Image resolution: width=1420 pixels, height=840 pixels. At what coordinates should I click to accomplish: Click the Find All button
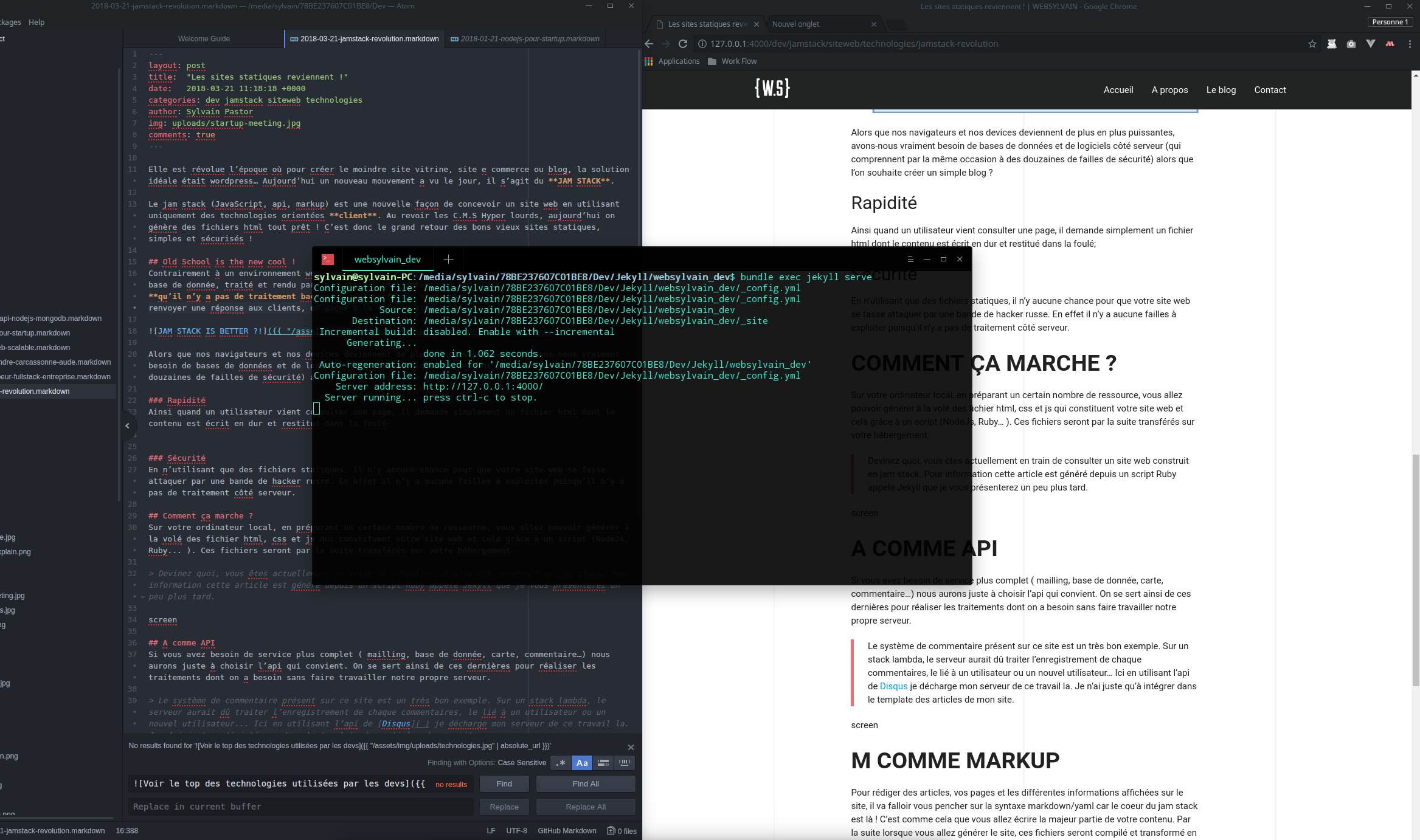point(586,783)
